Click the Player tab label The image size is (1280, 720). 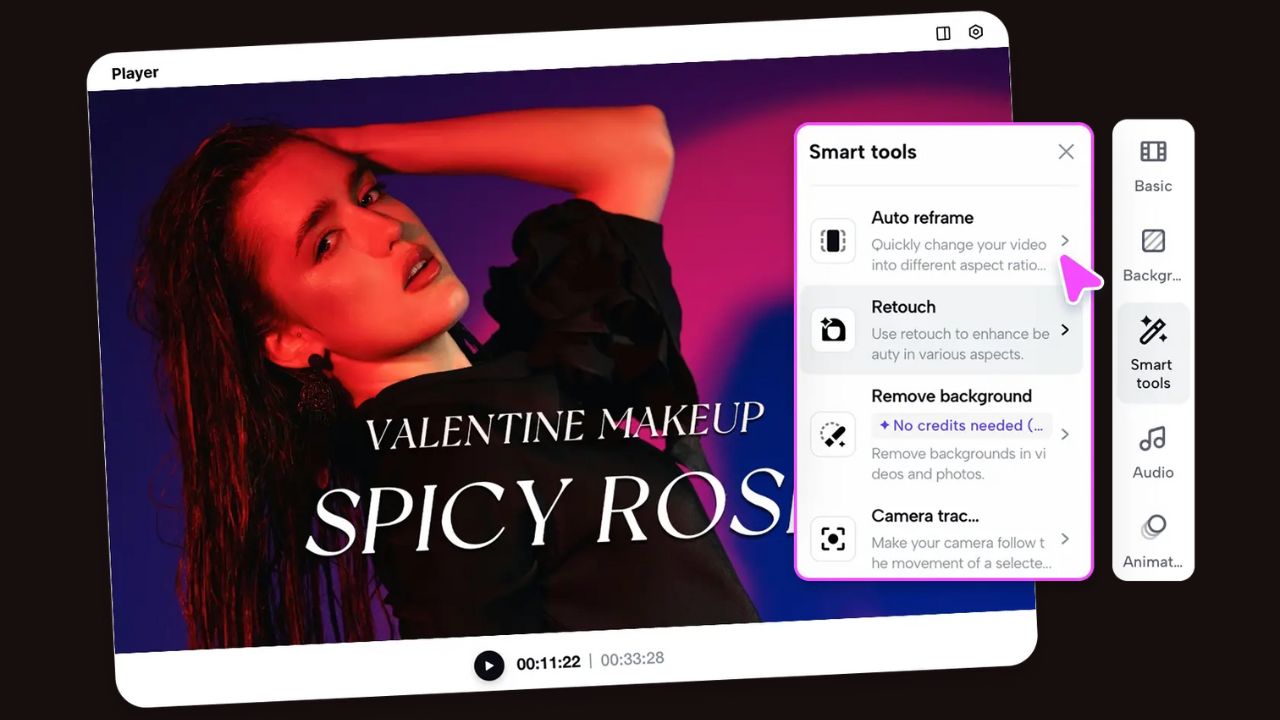135,72
